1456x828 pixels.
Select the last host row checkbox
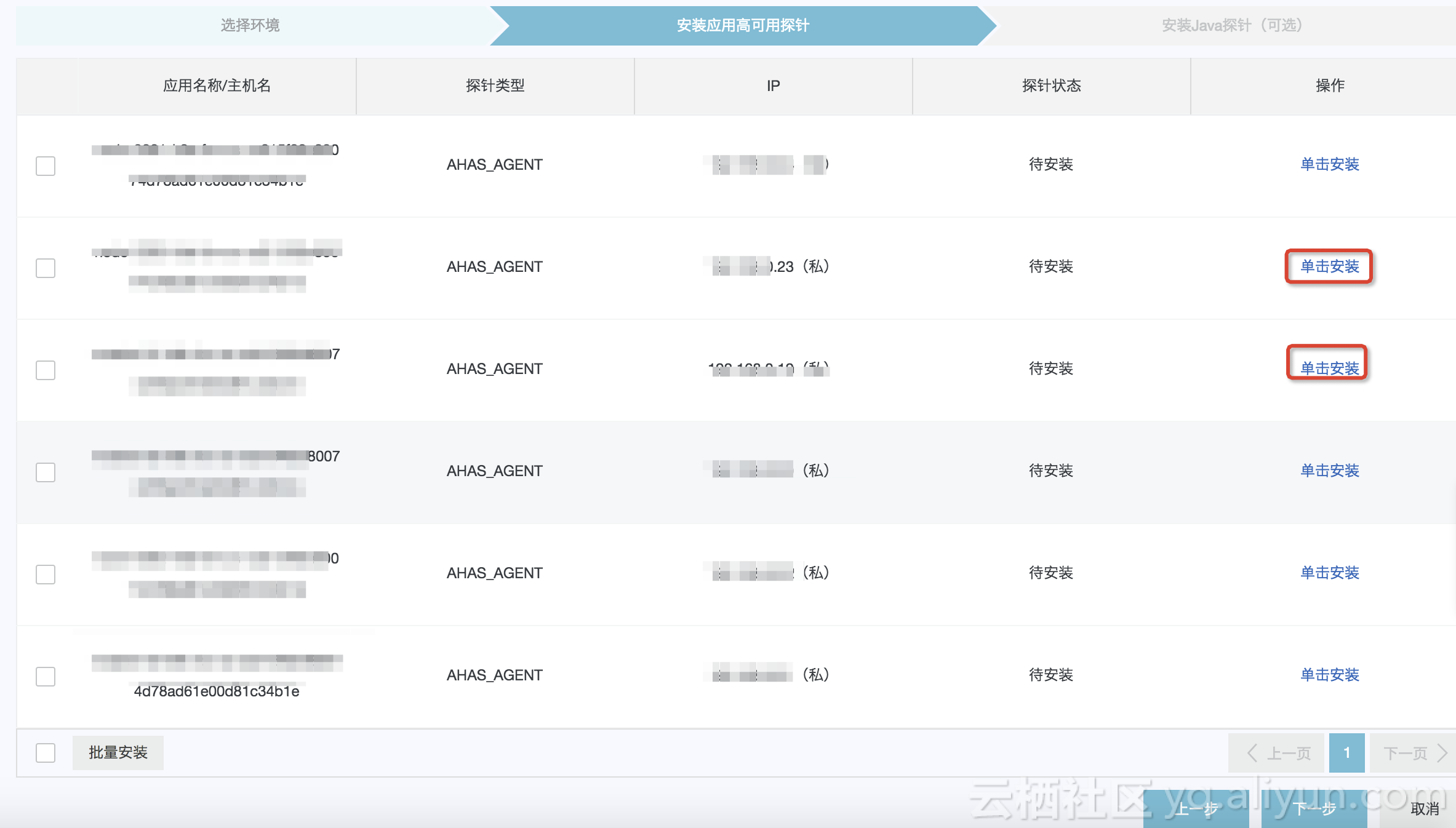46,677
